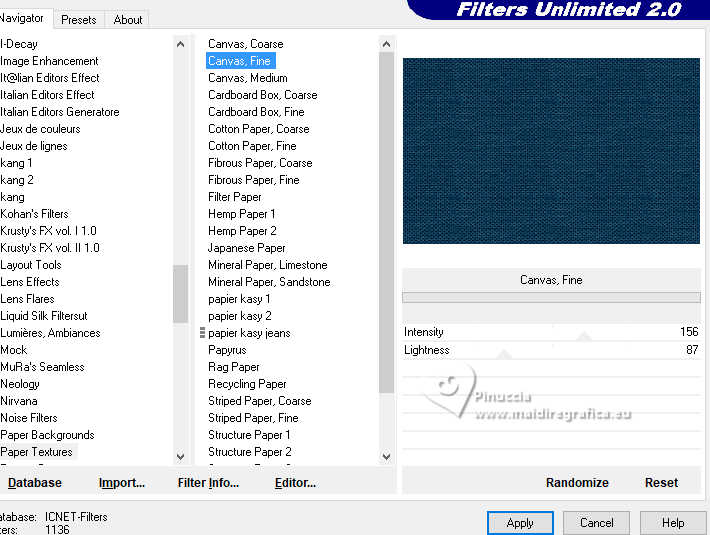This screenshot has width=710, height=535.
Task: Choose Recycling Paper filter
Action: point(247,384)
